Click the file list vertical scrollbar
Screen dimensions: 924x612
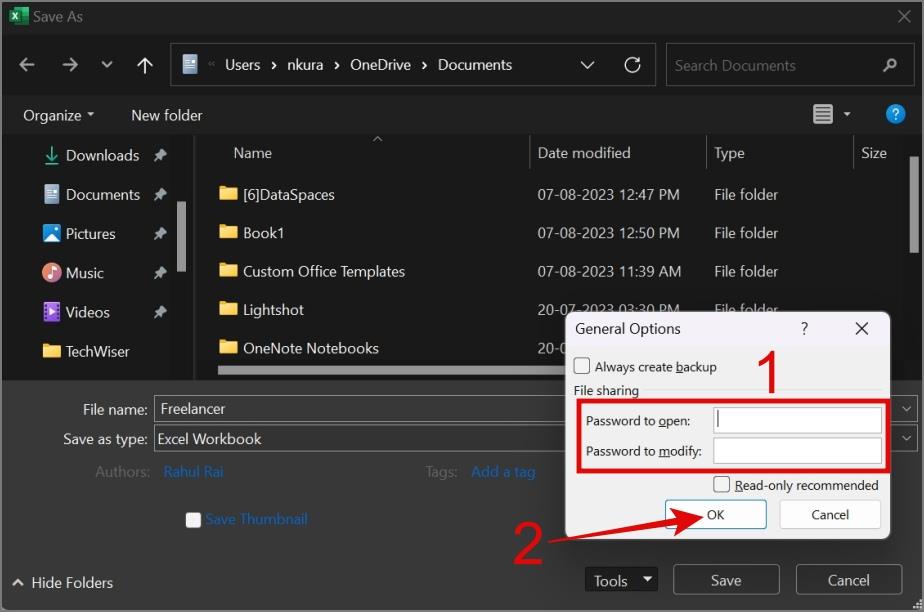coord(913,204)
